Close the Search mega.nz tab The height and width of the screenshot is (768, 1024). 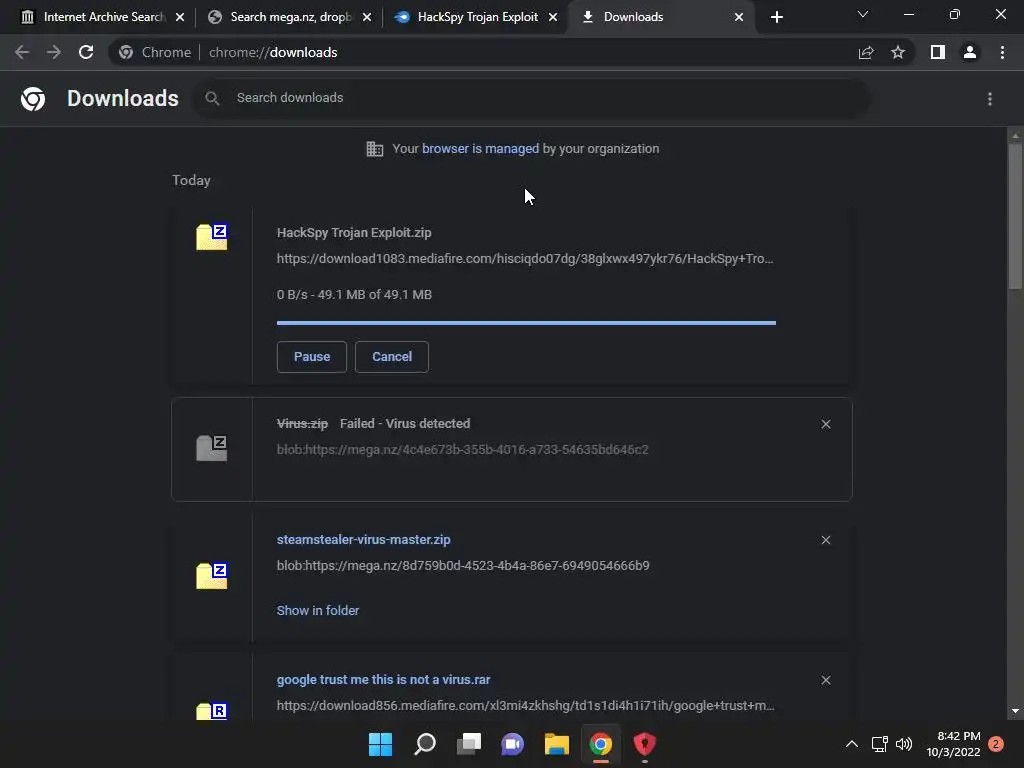tap(367, 17)
